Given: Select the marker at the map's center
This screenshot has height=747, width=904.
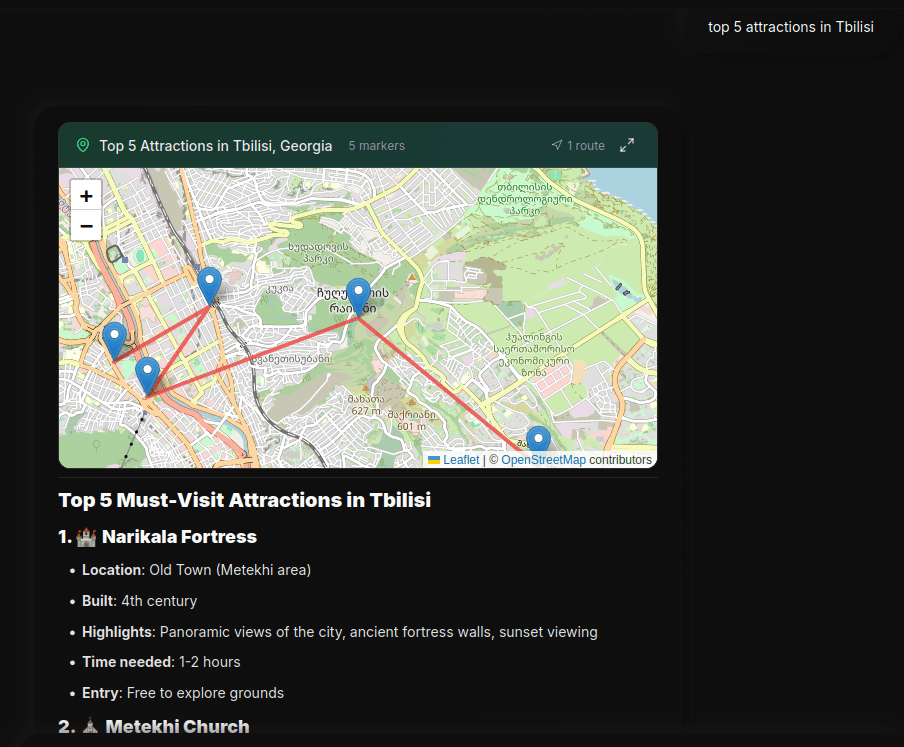Looking at the screenshot, I should pos(358,296).
